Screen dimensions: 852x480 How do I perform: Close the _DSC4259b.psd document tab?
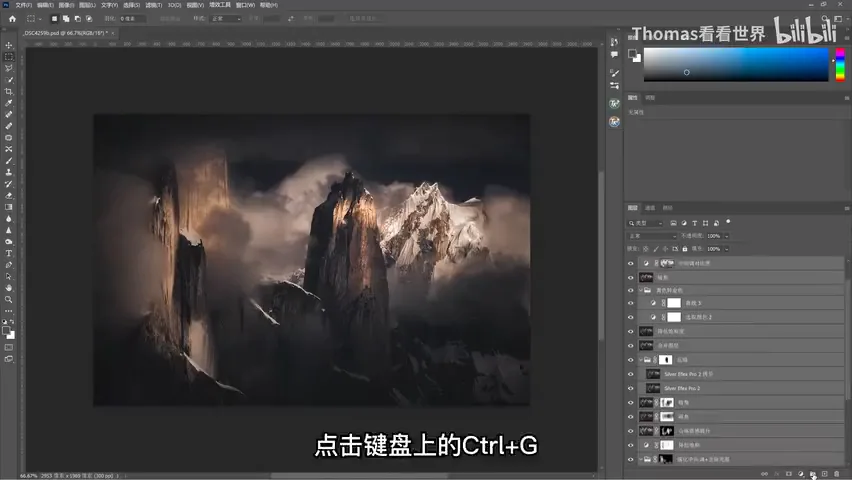click(112, 33)
